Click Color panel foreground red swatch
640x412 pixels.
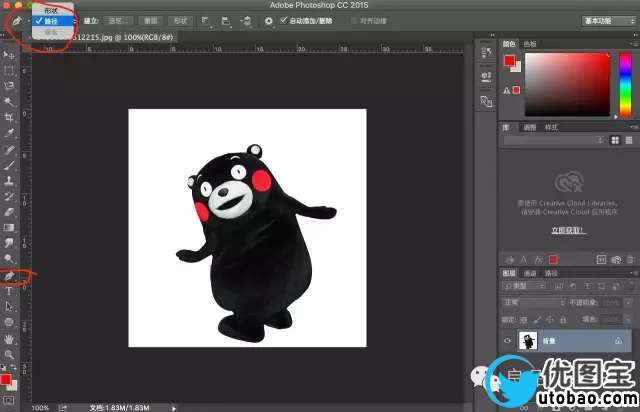click(x=509, y=61)
